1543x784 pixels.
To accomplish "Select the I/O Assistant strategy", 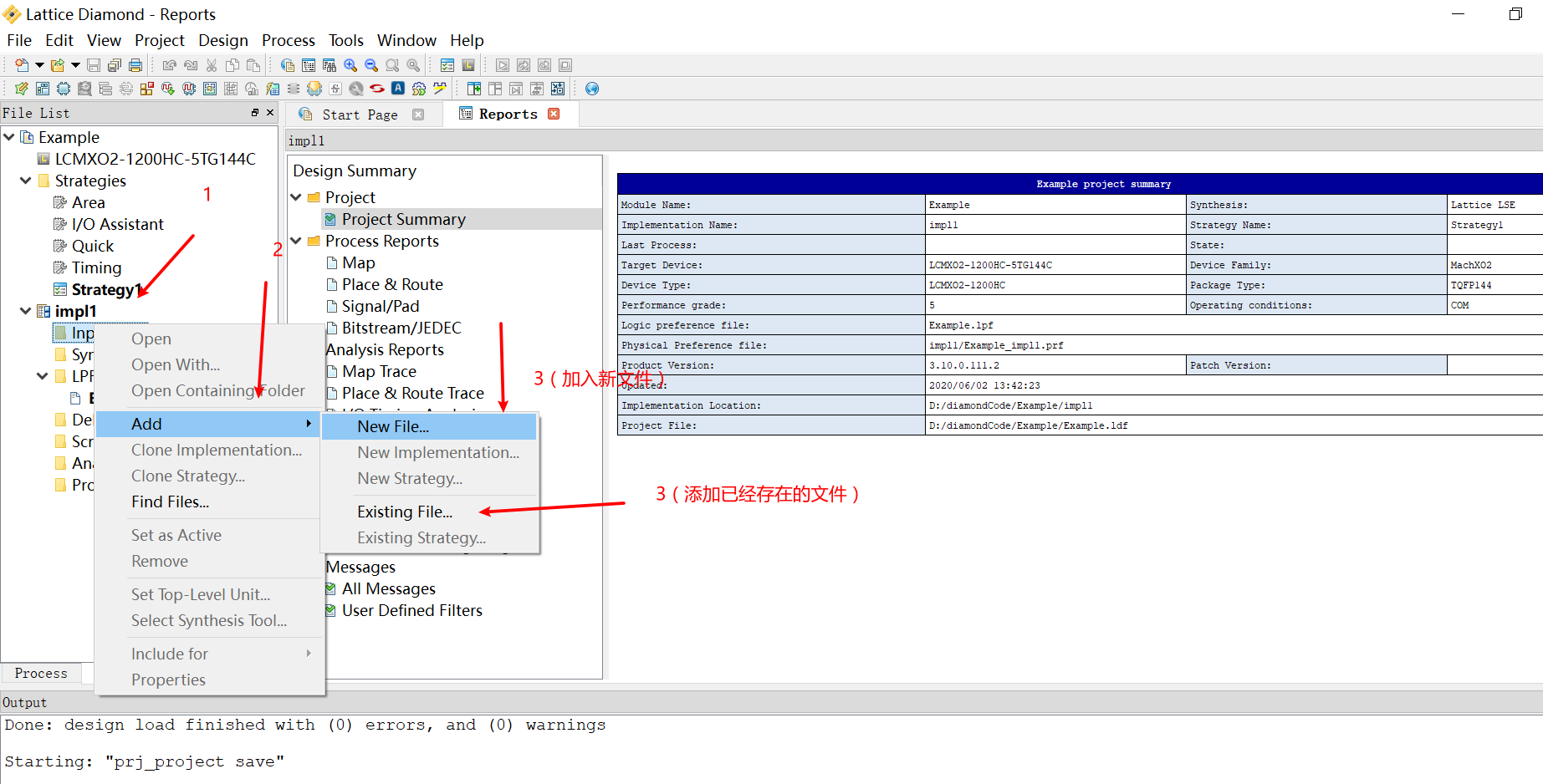I will click(117, 224).
